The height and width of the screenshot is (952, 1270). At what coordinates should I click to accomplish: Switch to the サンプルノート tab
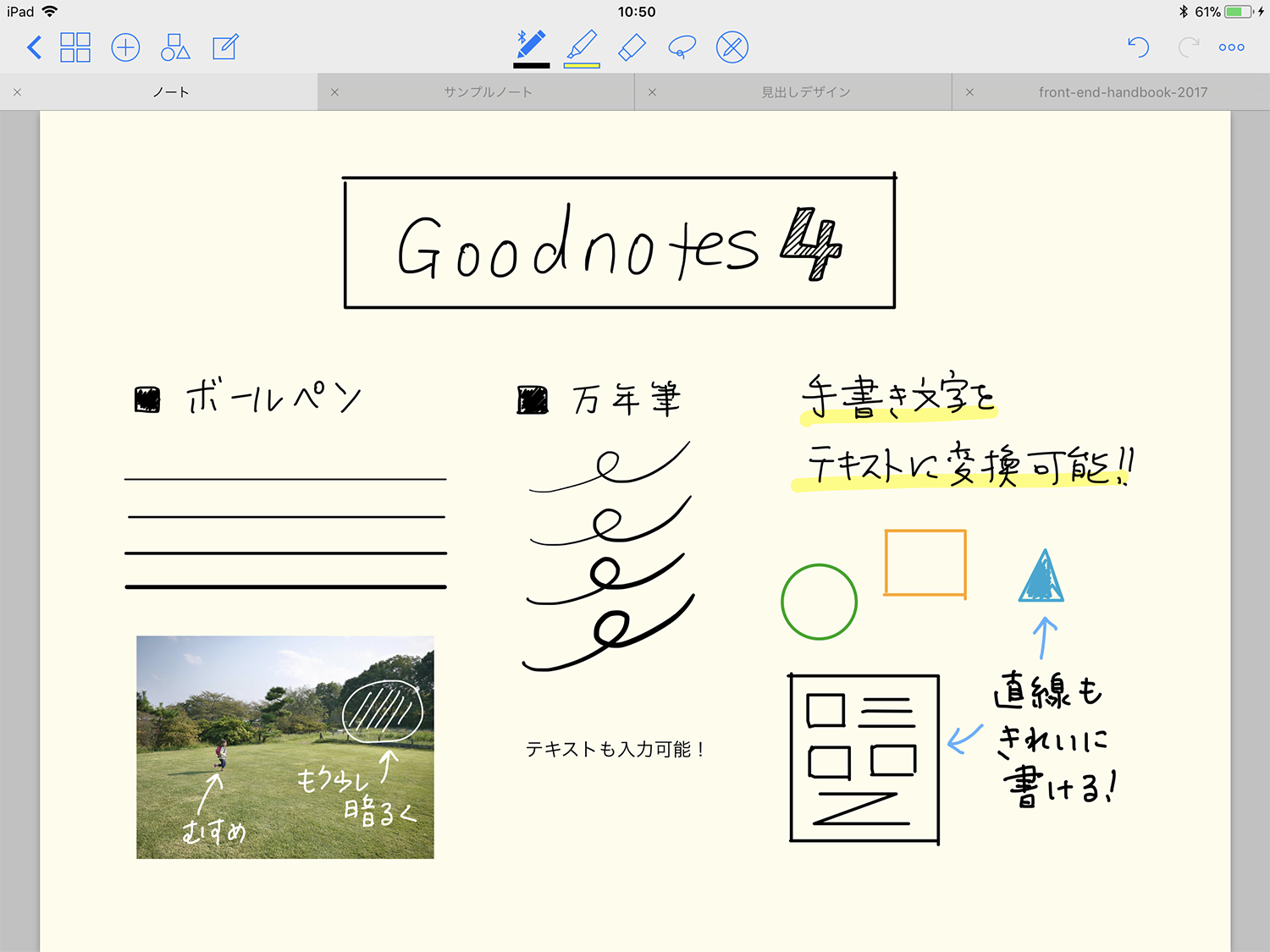[x=489, y=92]
